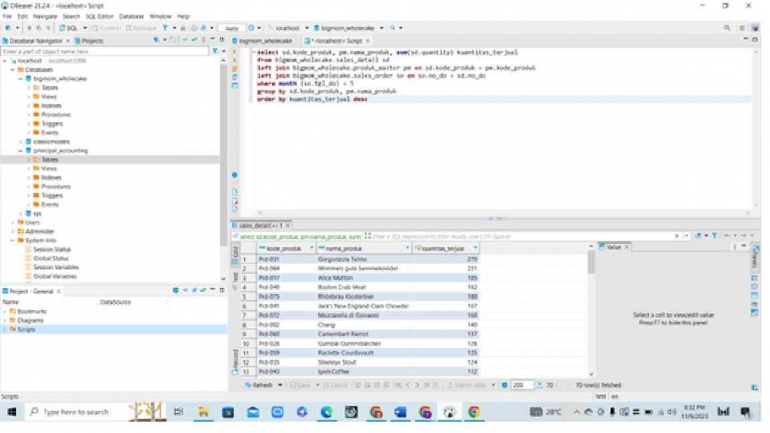The height and width of the screenshot is (433, 770).
Task: Open the Database menu
Action: [x=131, y=16]
